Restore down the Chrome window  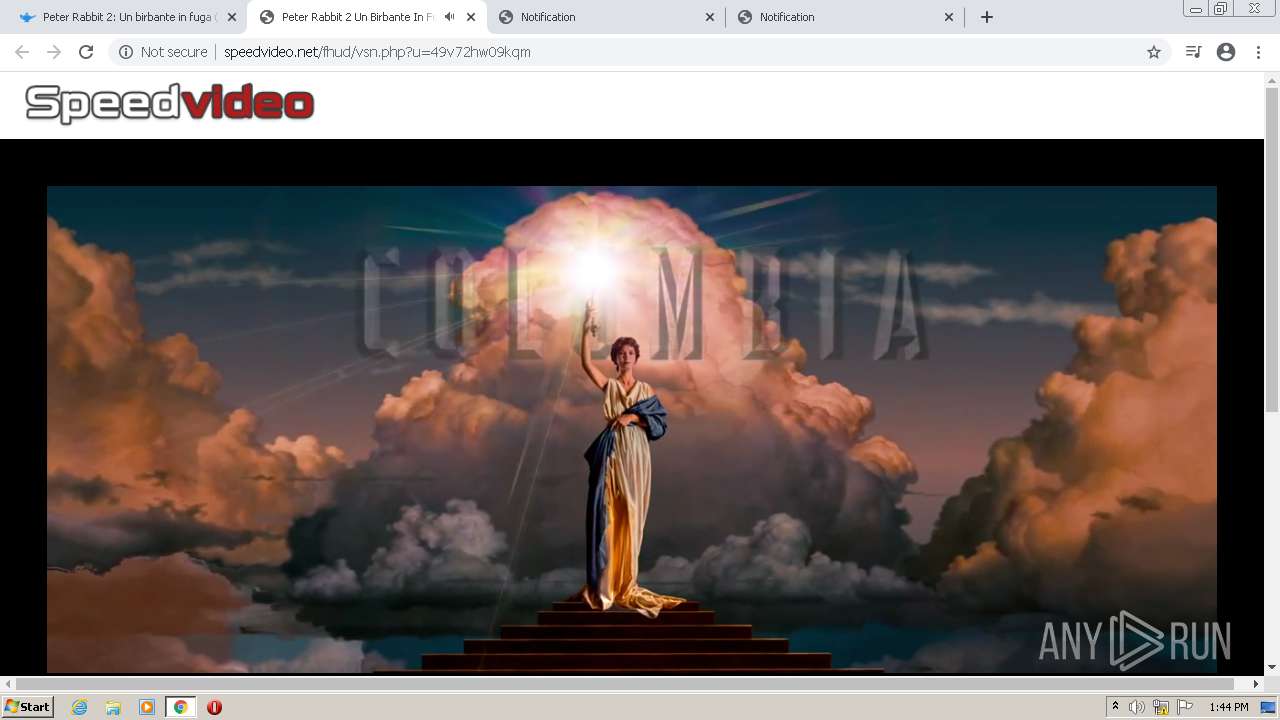(x=1221, y=9)
